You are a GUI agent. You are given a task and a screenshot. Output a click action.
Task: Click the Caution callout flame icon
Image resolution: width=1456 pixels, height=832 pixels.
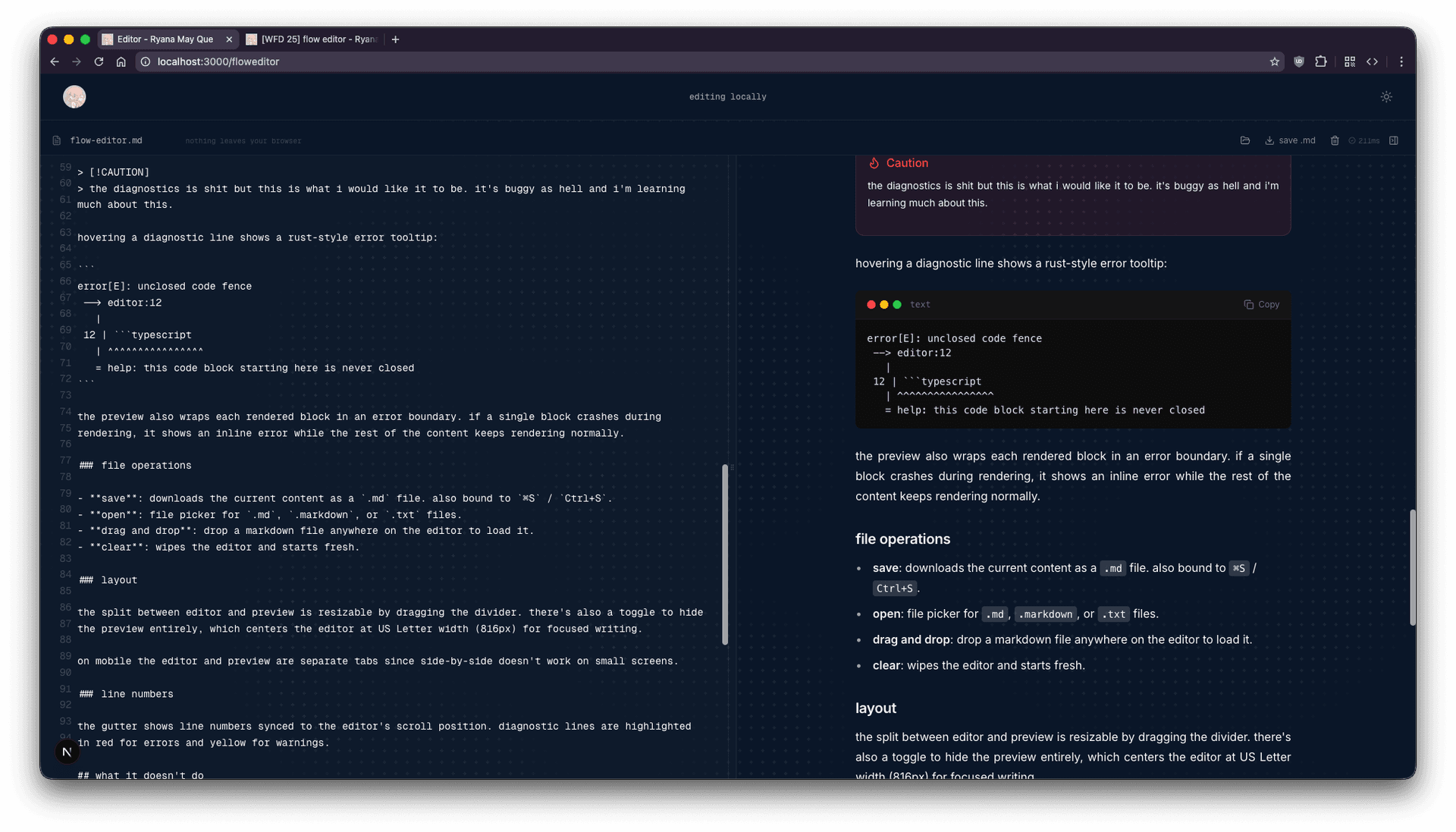[874, 163]
